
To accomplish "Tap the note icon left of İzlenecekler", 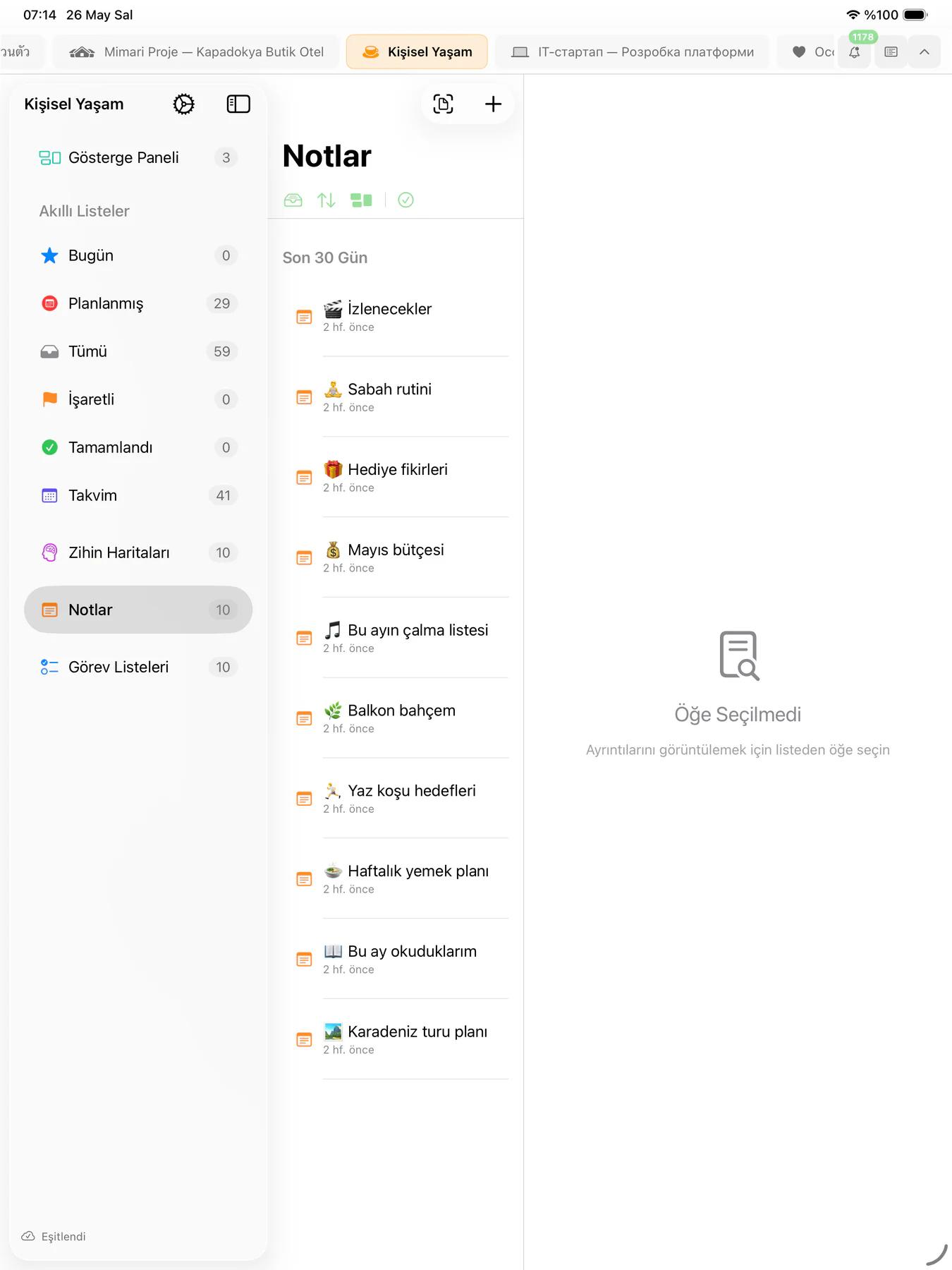I will point(304,317).
